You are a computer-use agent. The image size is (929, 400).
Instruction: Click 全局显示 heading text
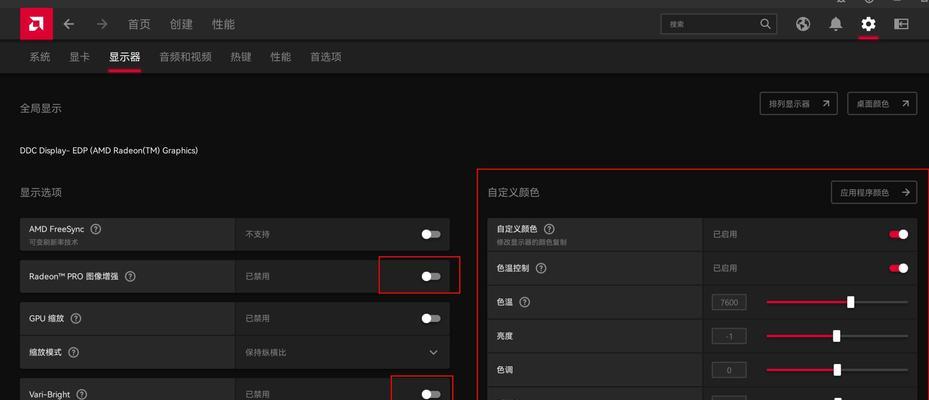point(40,108)
